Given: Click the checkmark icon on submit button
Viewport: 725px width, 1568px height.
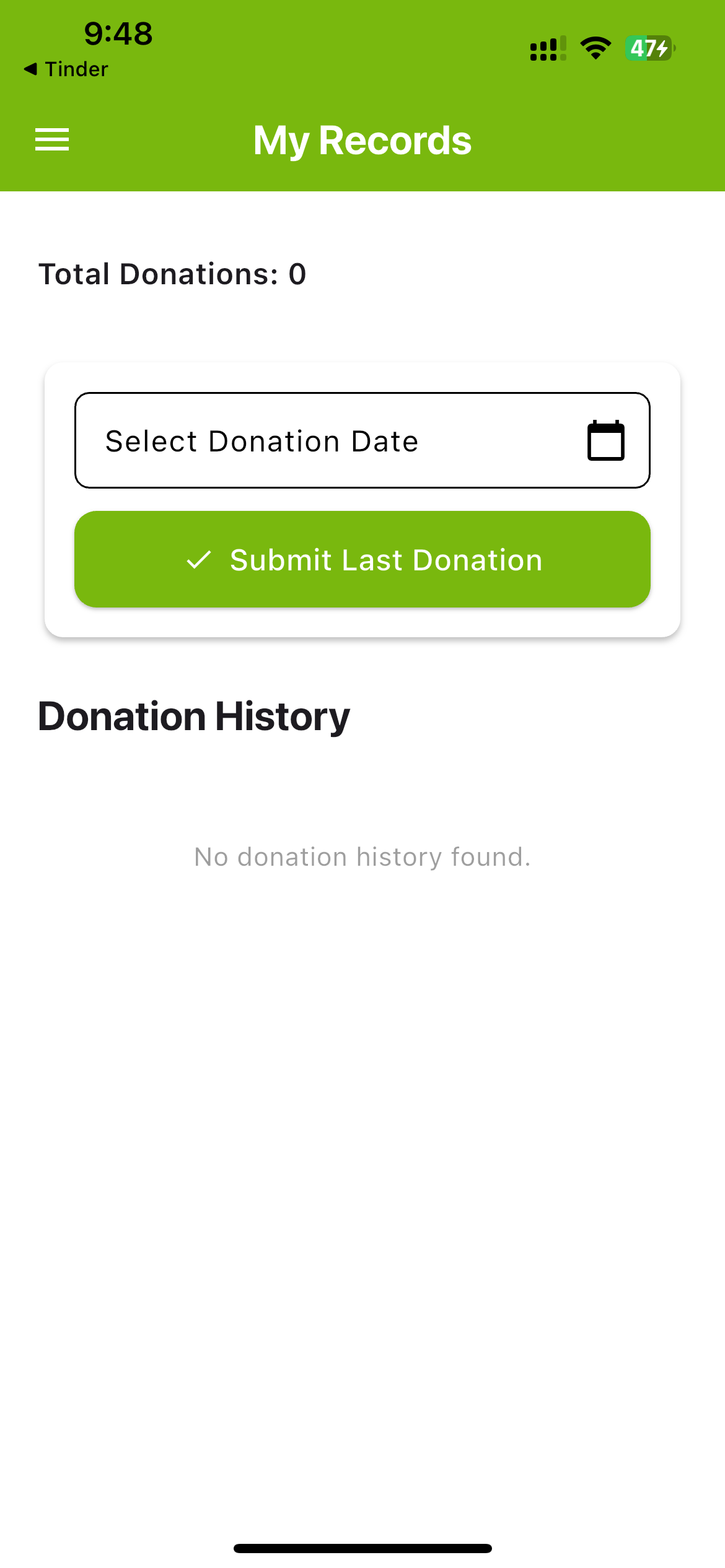Looking at the screenshot, I should [199, 560].
